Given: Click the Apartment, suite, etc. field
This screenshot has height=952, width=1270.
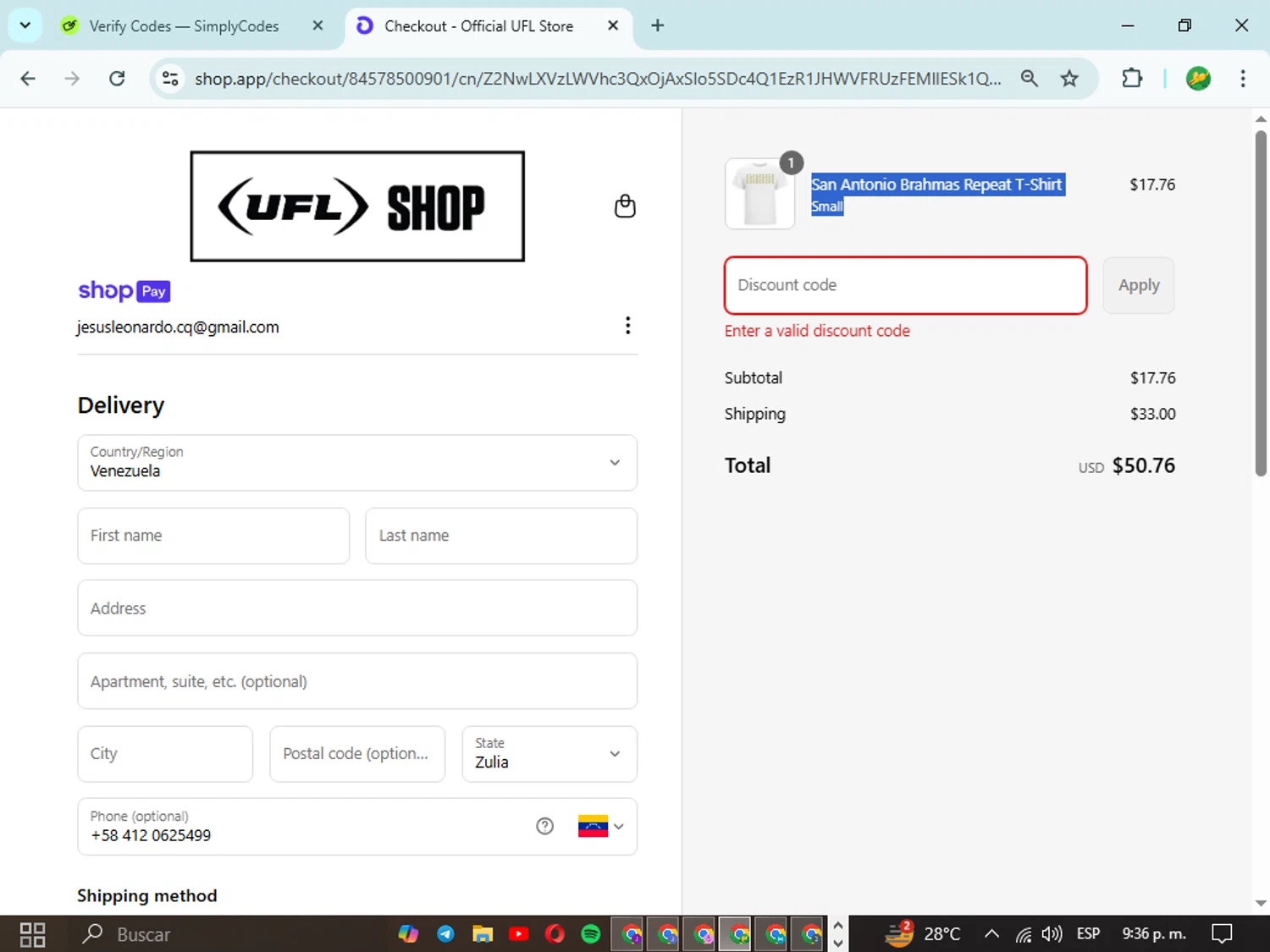Looking at the screenshot, I should click(x=357, y=681).
